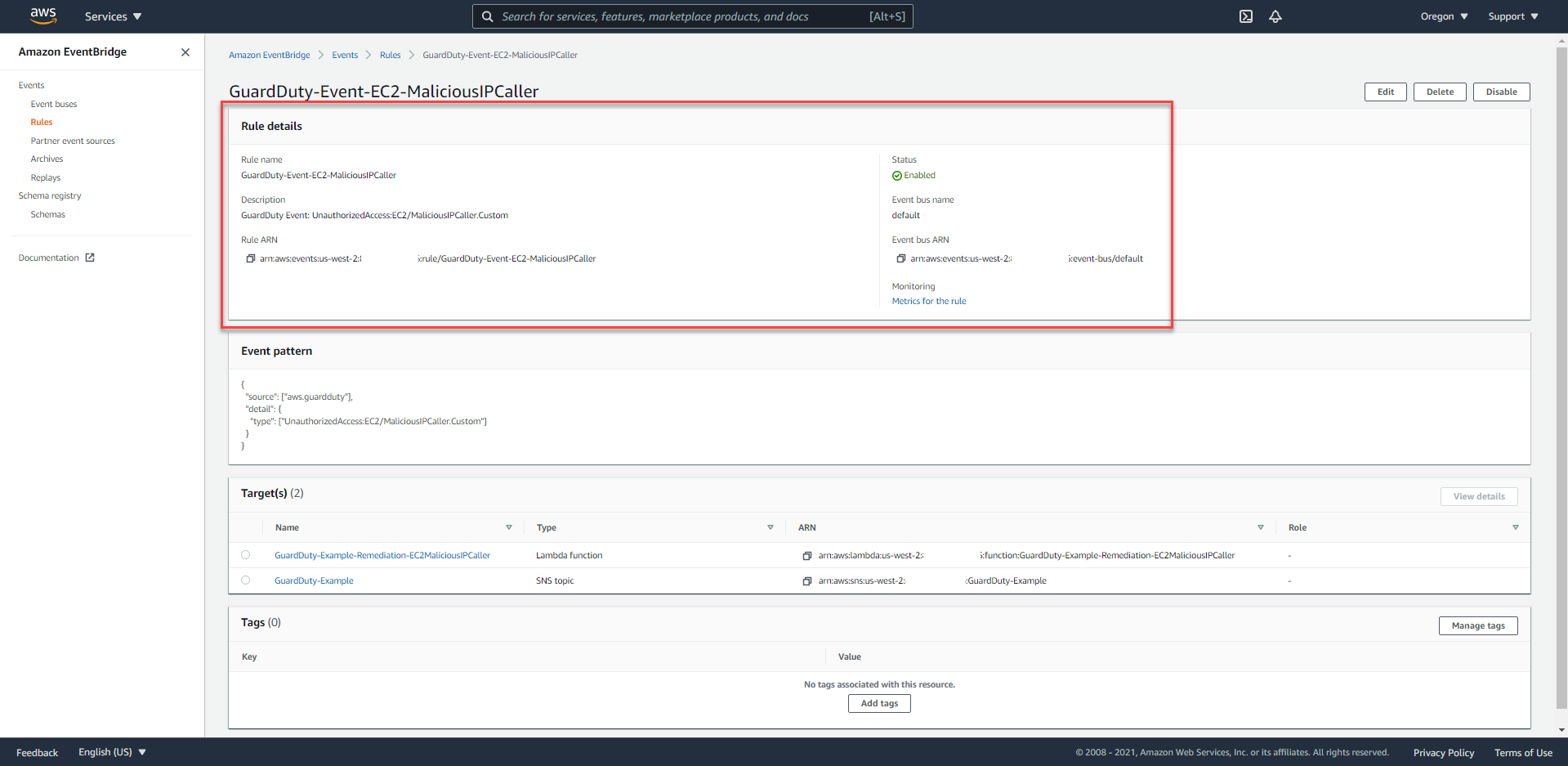The width and height of the screenshot is (1568, 766).
Task: Click the Edit rule button
Action: pos(1386,92)
